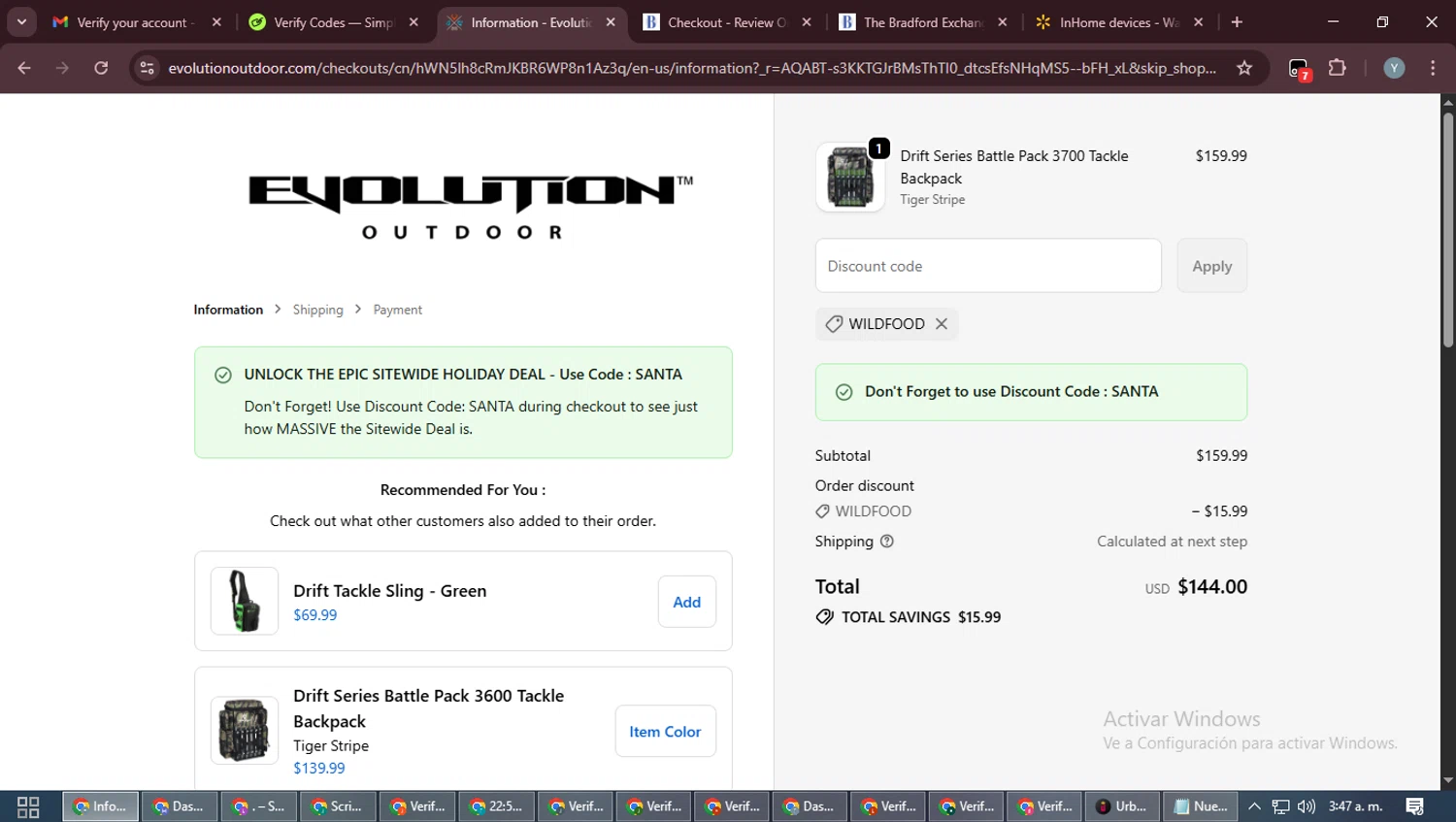1456x822 pixels.
Task: Open the Windows notification center icon
Action: point(1415,806)
